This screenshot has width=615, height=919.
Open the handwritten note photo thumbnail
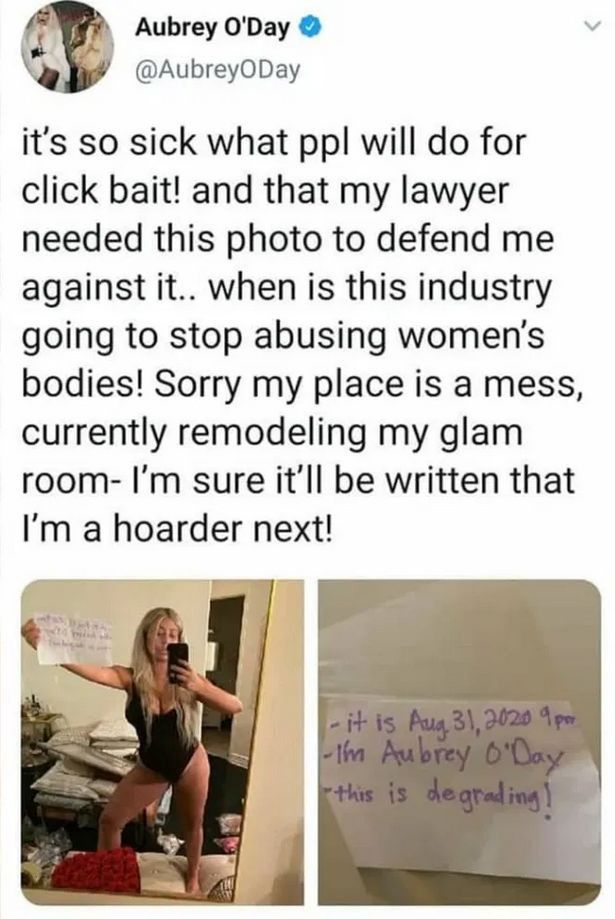click(x=460, y=742)
